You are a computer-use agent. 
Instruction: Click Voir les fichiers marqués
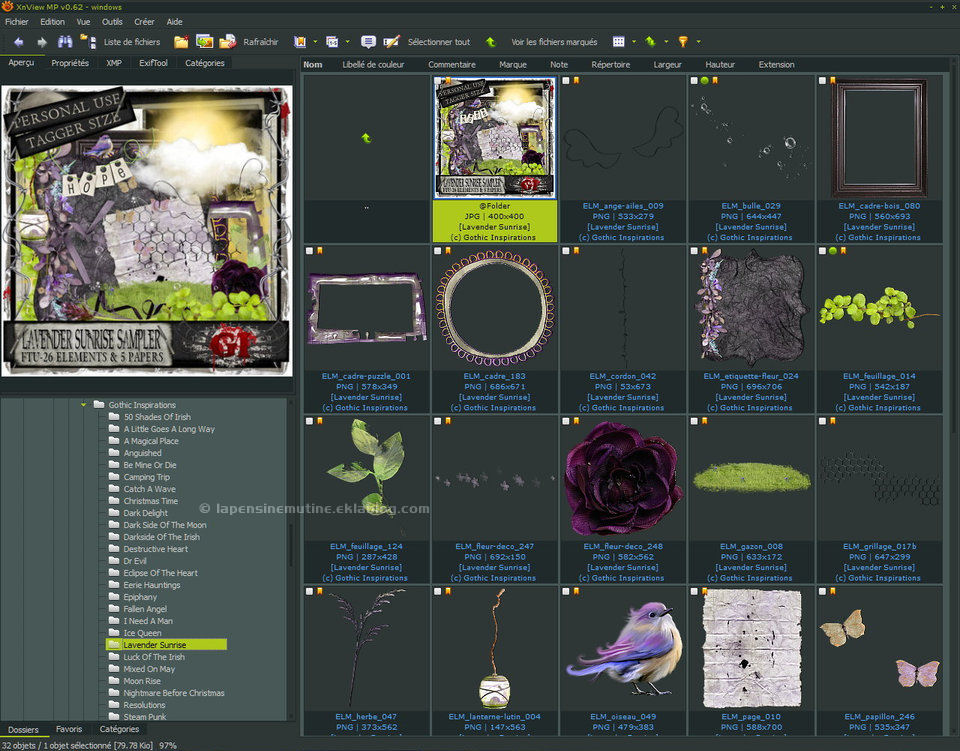[554, 42]
